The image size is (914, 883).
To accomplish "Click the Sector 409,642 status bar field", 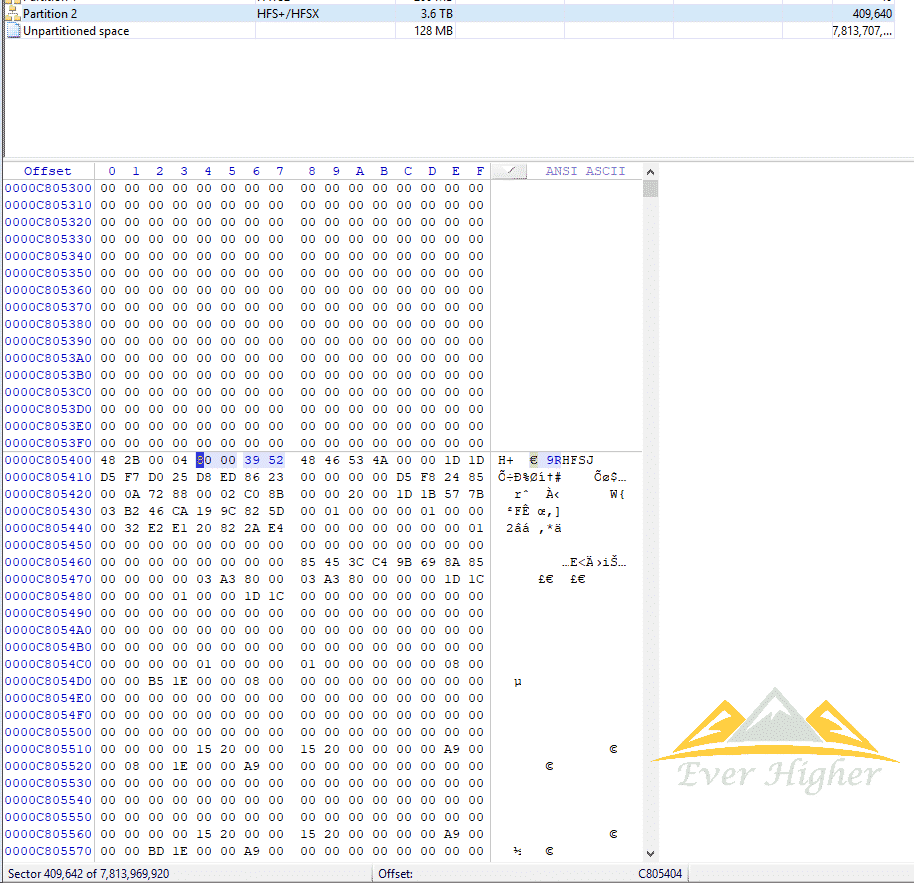I will point(88,873).
